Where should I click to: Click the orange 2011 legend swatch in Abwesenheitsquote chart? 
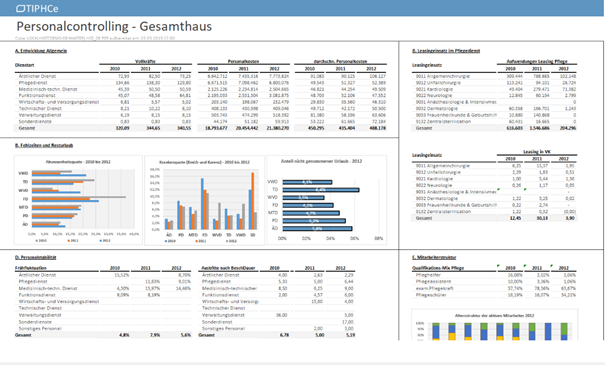point(69,240)
